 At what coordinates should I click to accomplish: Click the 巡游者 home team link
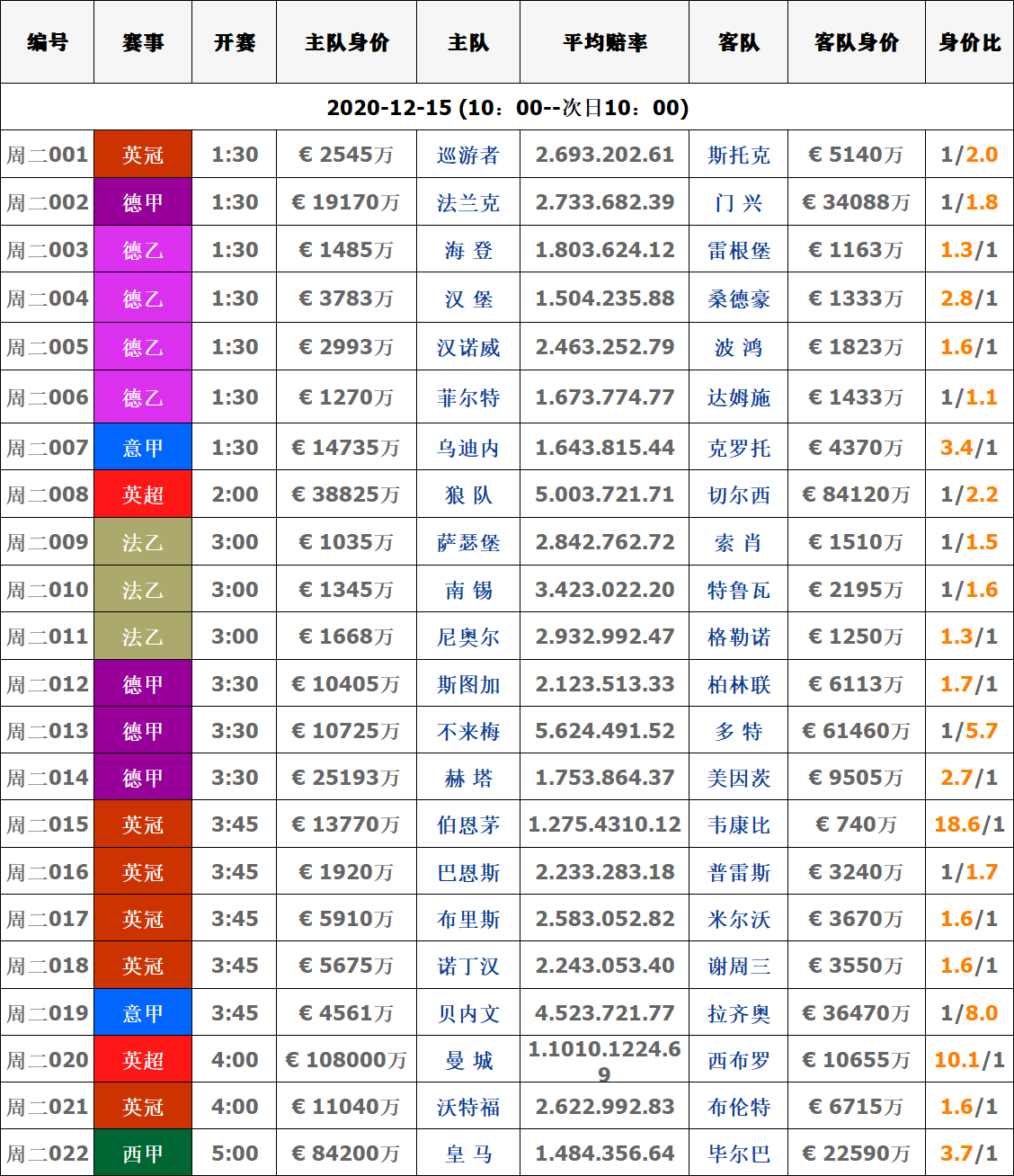click(467, 156)
